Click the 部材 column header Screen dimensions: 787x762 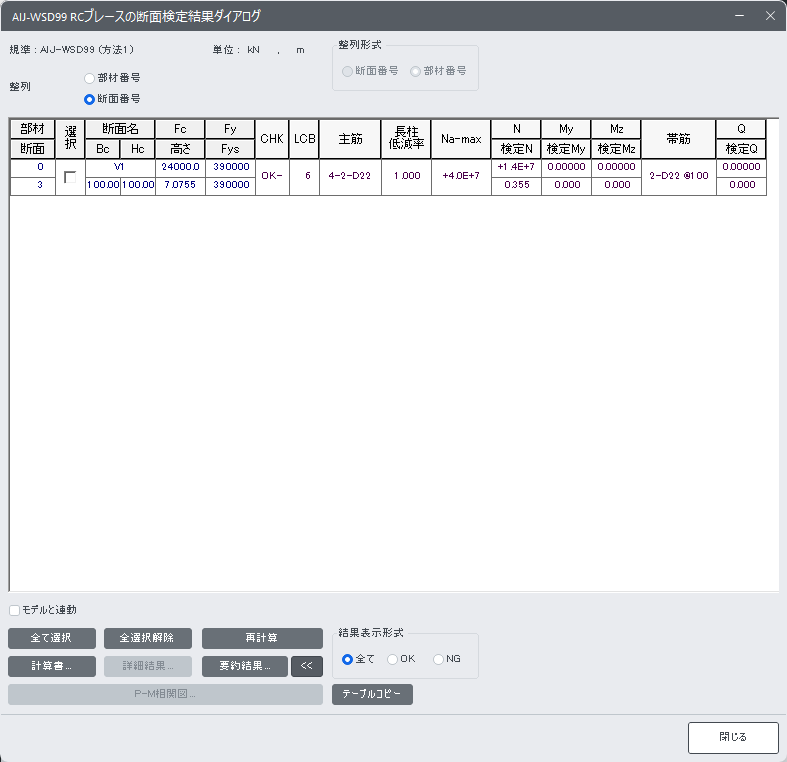tap(33, 129)
